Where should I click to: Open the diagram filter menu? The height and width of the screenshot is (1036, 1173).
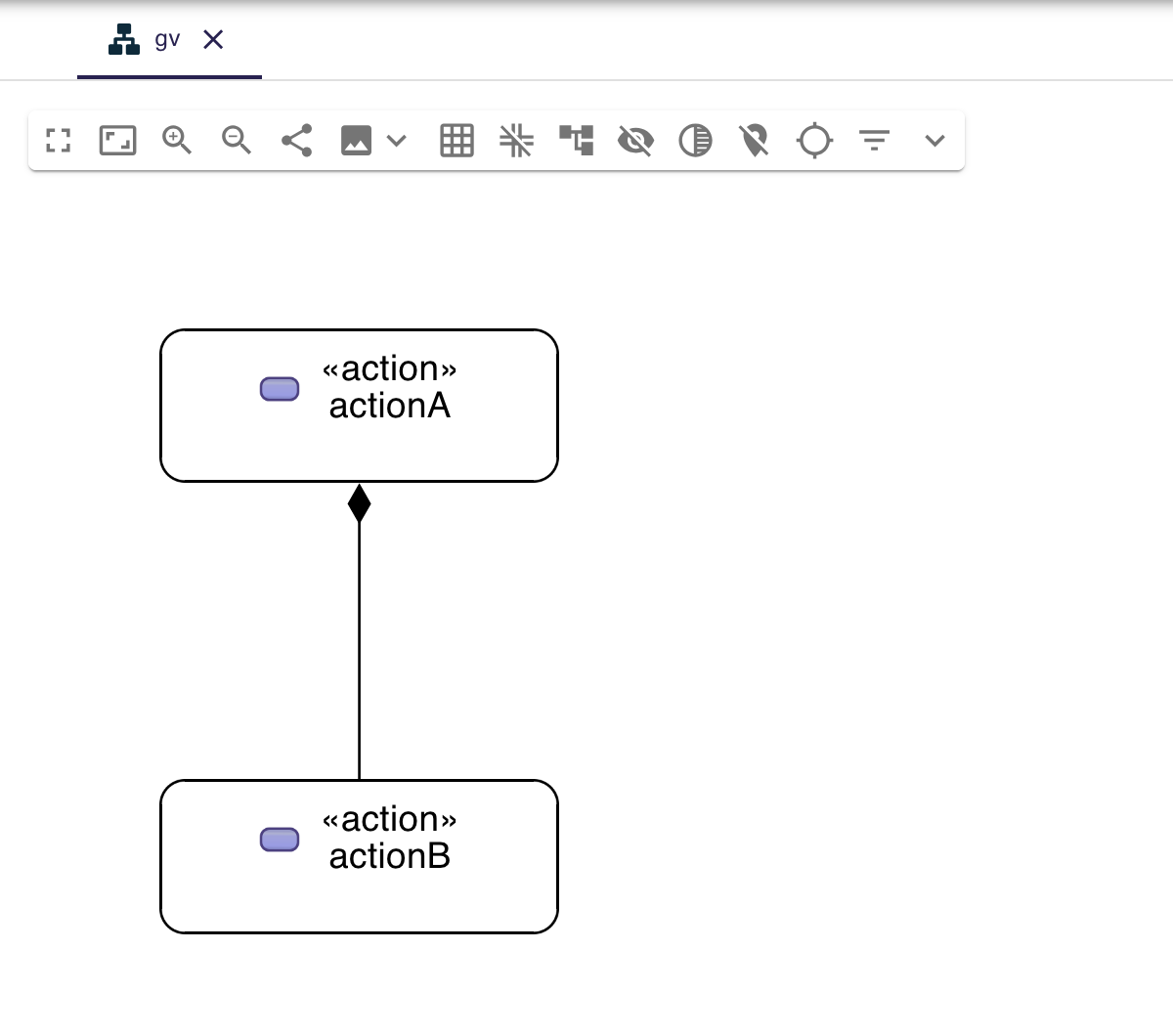pos(874,141)
